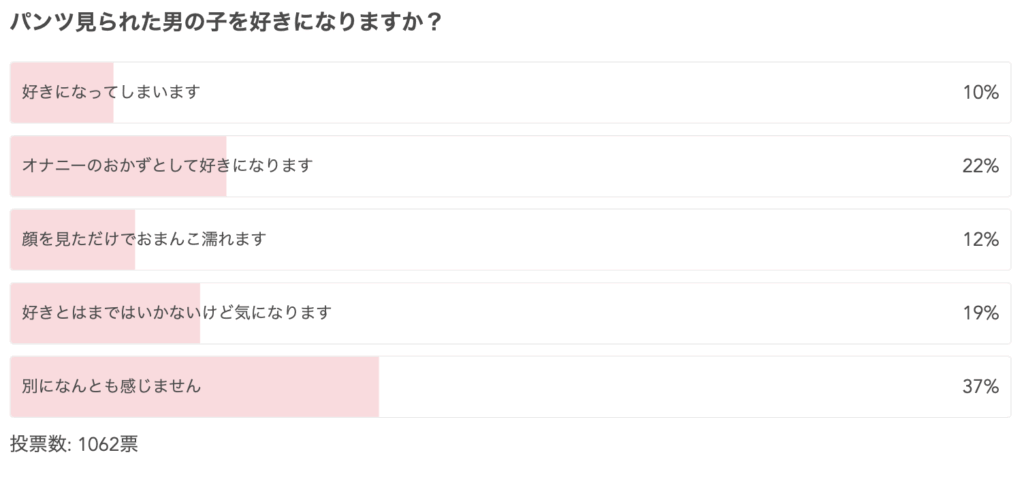Click the 19% percentage value
1024x489 pixels.
tap(980, 314)
